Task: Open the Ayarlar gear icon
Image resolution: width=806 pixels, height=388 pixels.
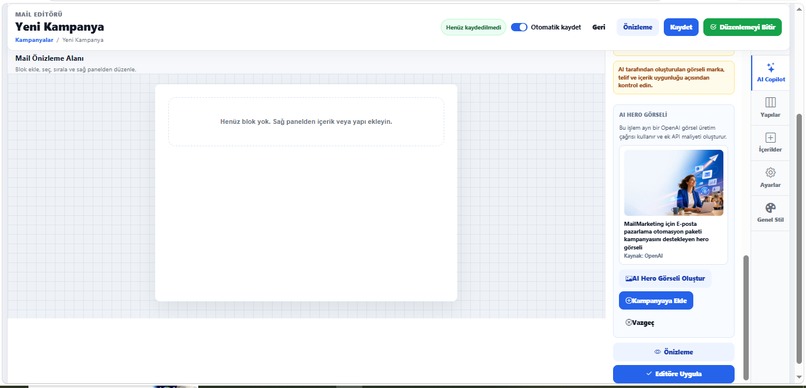Action: [x=770, y=172]
